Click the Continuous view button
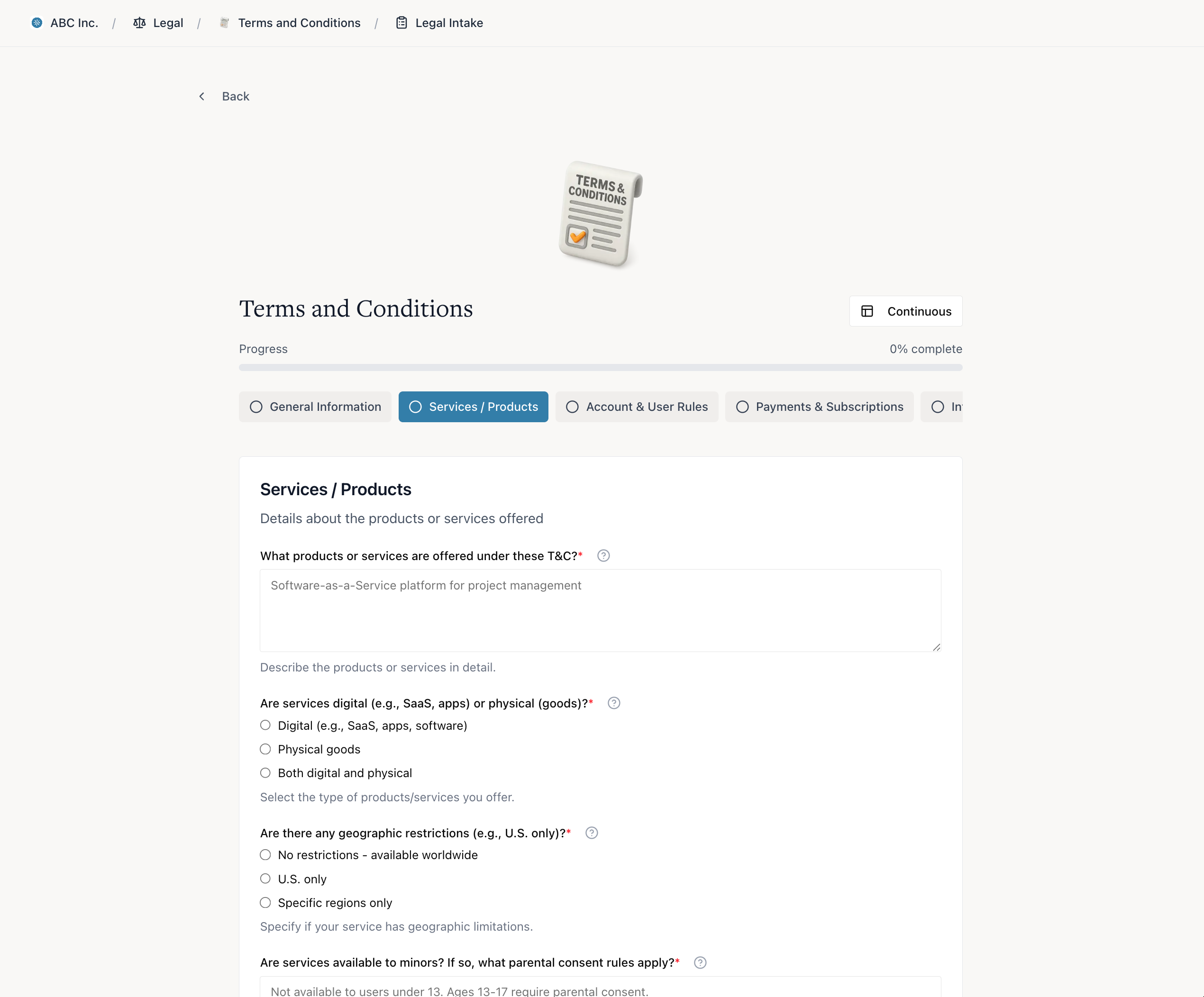The image size is (1204, 997). (x=905, y=311)
